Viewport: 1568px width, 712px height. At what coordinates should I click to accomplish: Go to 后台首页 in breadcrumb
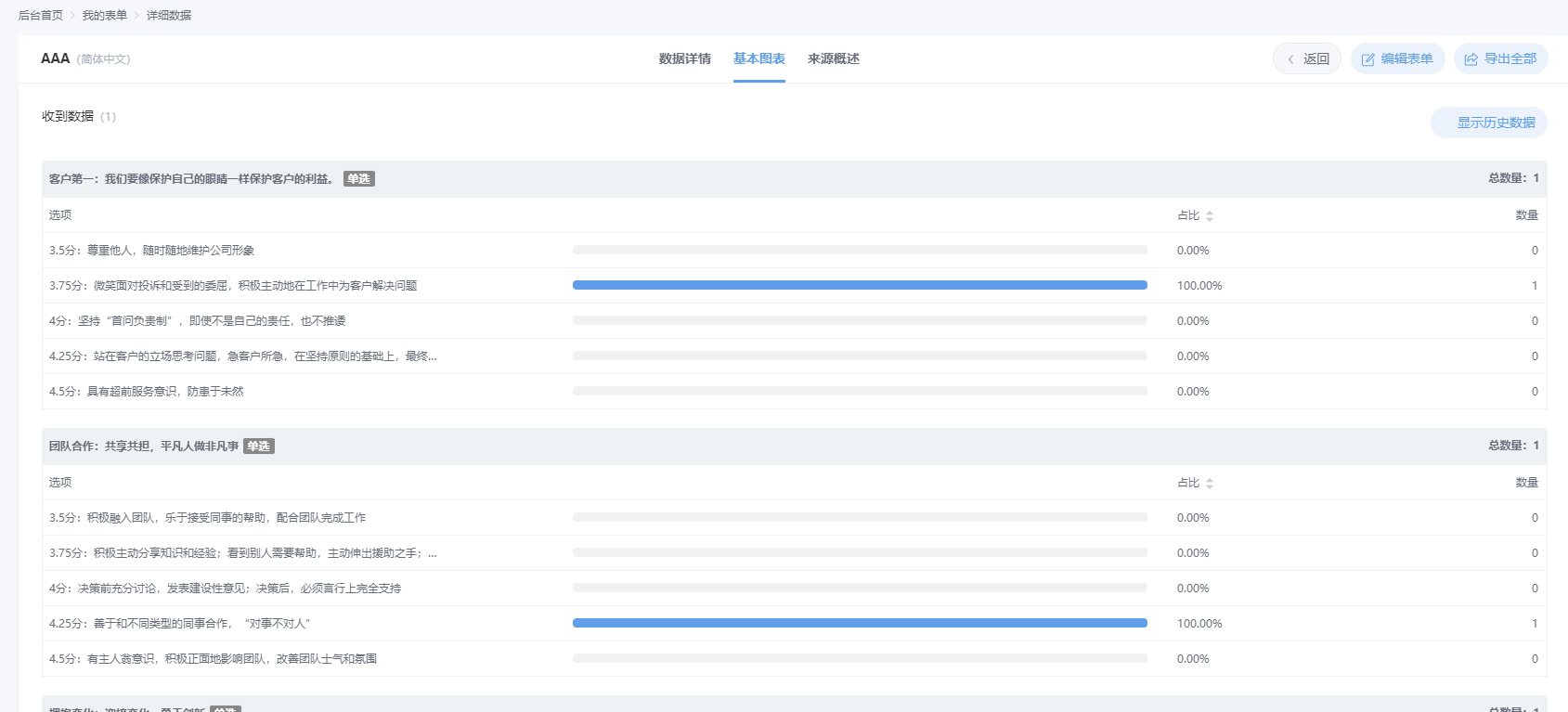(x=41, y=15)
